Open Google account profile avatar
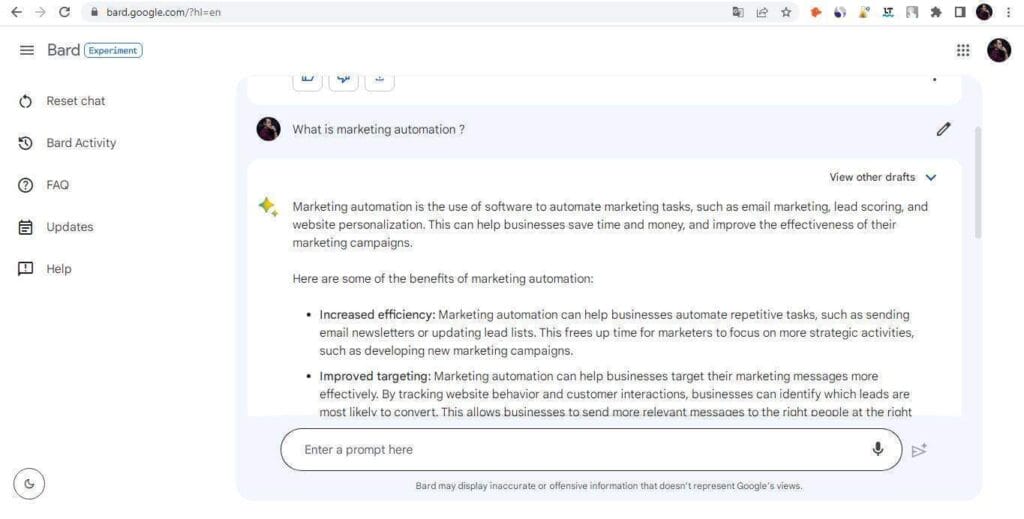The image size is (1024, 519). click(999, 50)
